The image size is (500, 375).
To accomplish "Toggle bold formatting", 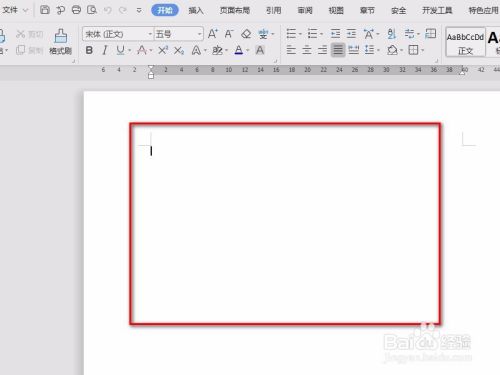I will [x=89, y=50].
